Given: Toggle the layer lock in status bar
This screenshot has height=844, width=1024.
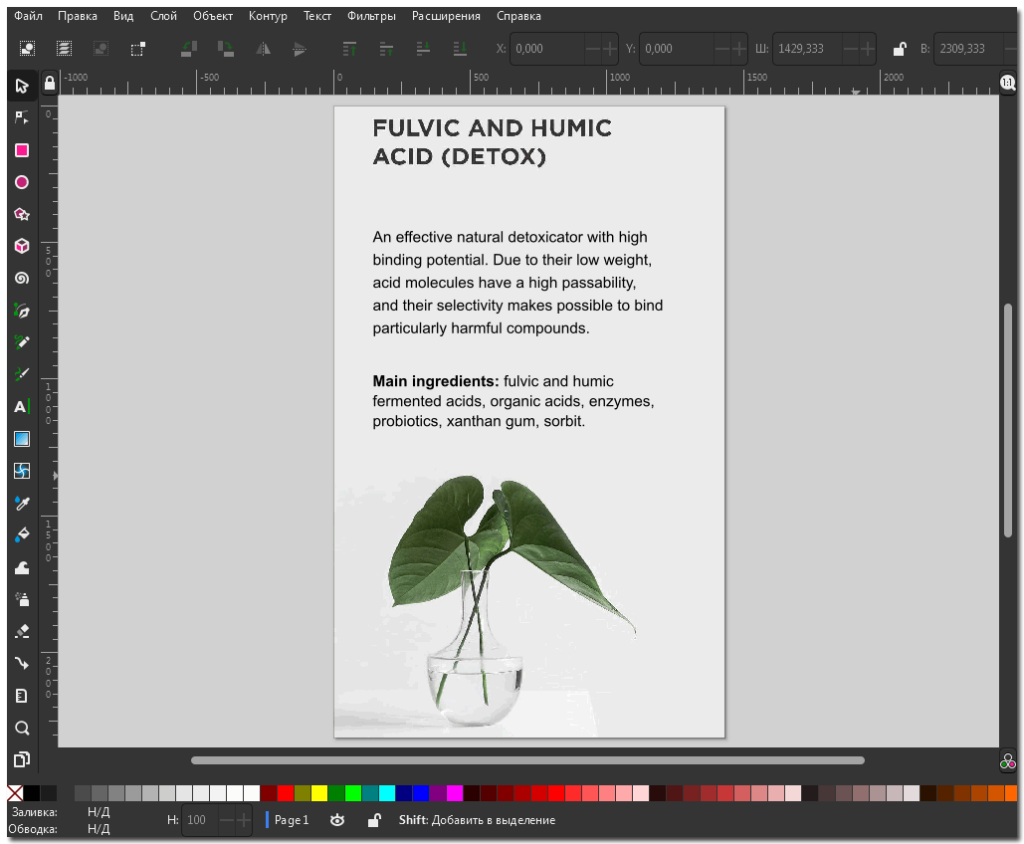Looking at the screenshot, I should tap(373, 820).
